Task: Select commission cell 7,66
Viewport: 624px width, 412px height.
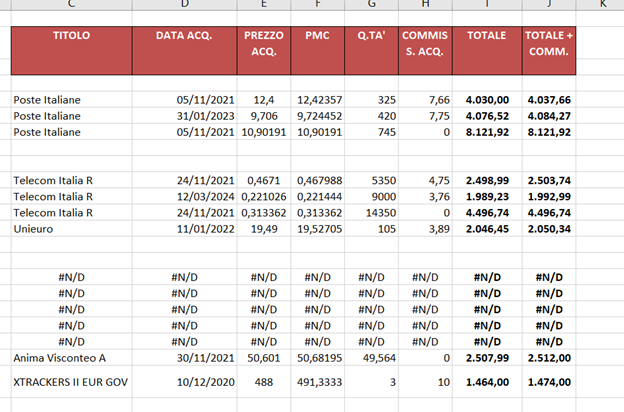Action: 425,100
